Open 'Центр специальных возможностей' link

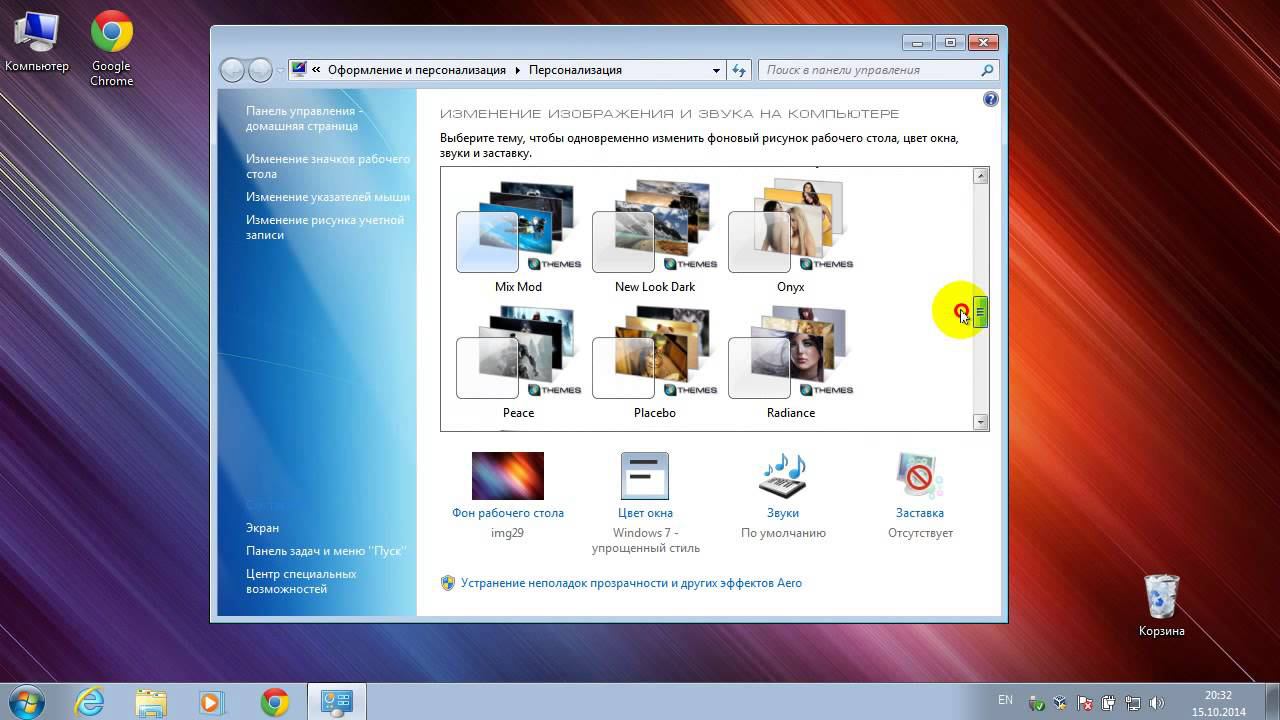pos(301,581)
